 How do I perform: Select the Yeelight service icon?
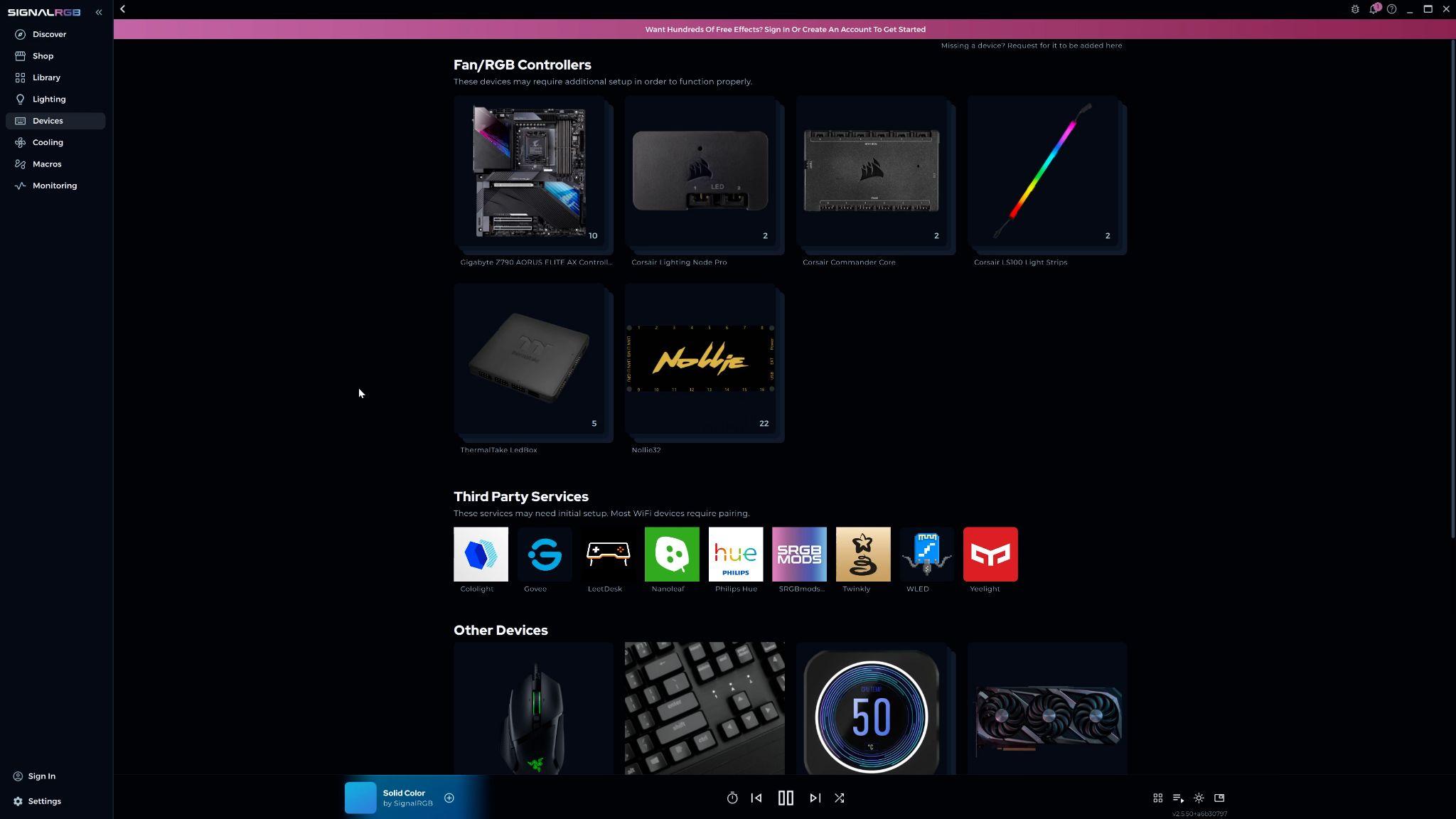(990, 554)
